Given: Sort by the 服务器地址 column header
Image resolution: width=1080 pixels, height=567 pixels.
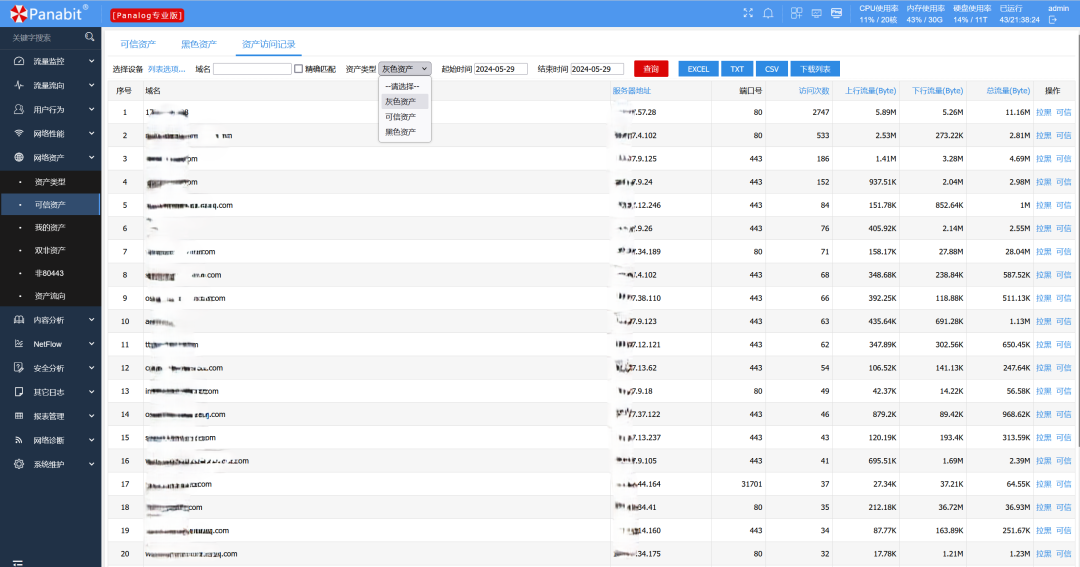Looking at the screenshot, I should click(x=632, y=90).
